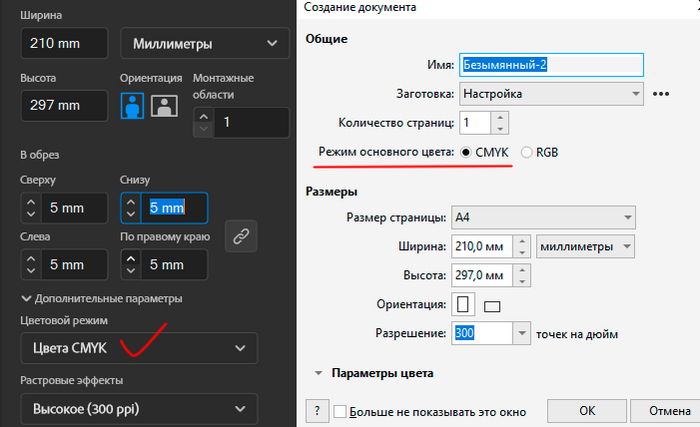
Task: Open the Размер страницы A4 dropdown
Action: point(543,217)
